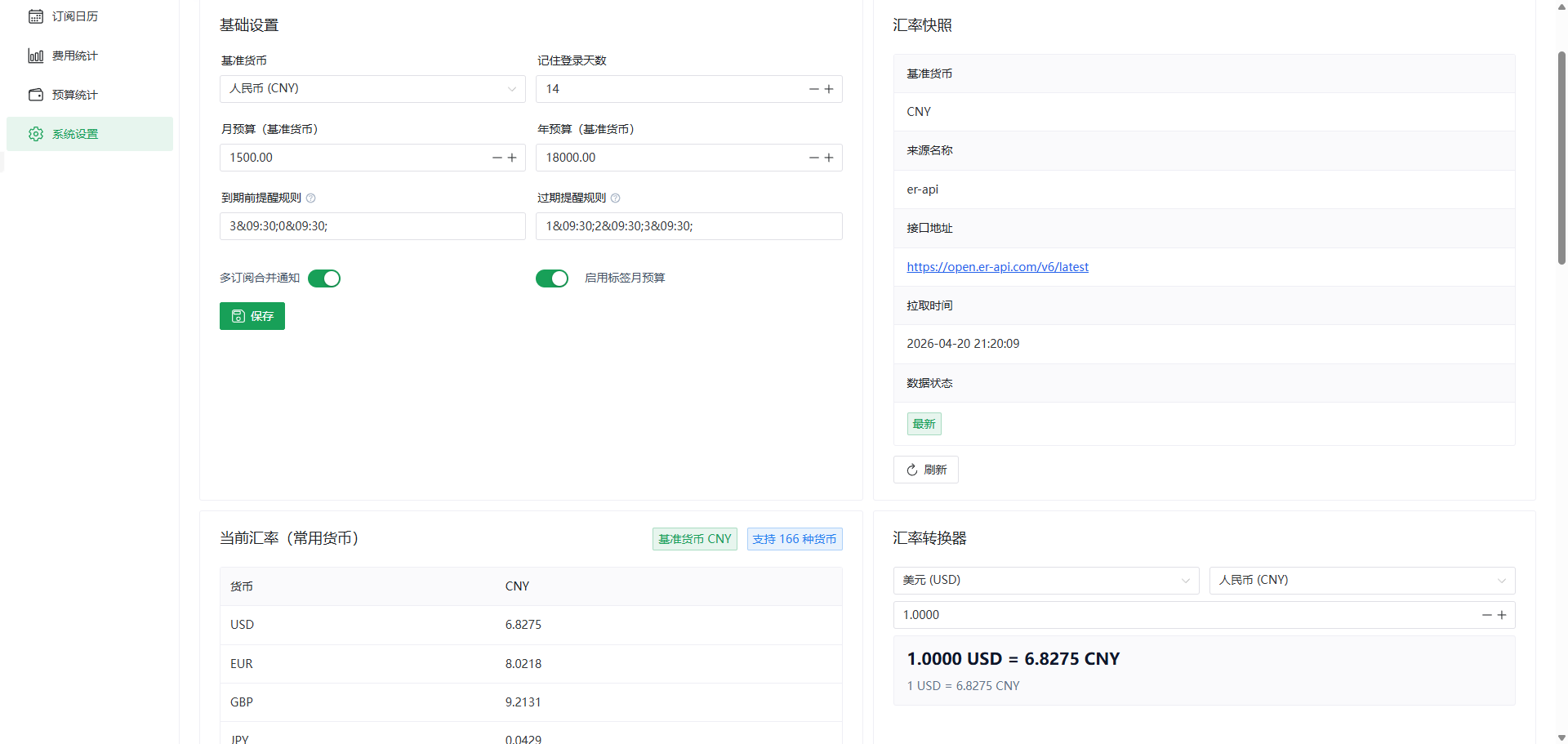Click the 基准货币 CNY tag
Viewport: 1568px width, 744px height.
(695, 539)
